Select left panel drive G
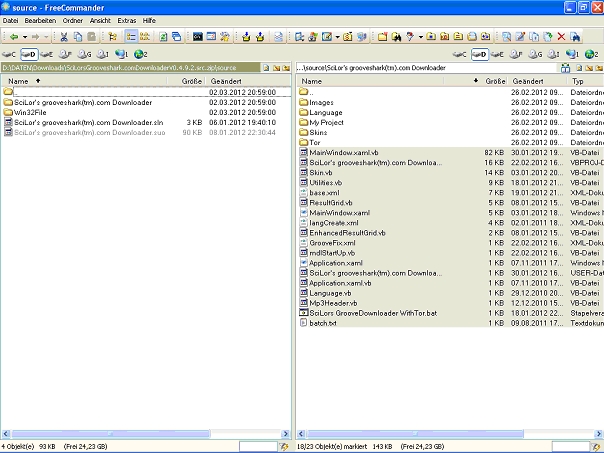604x453 pixels. [x=84, y=54]
